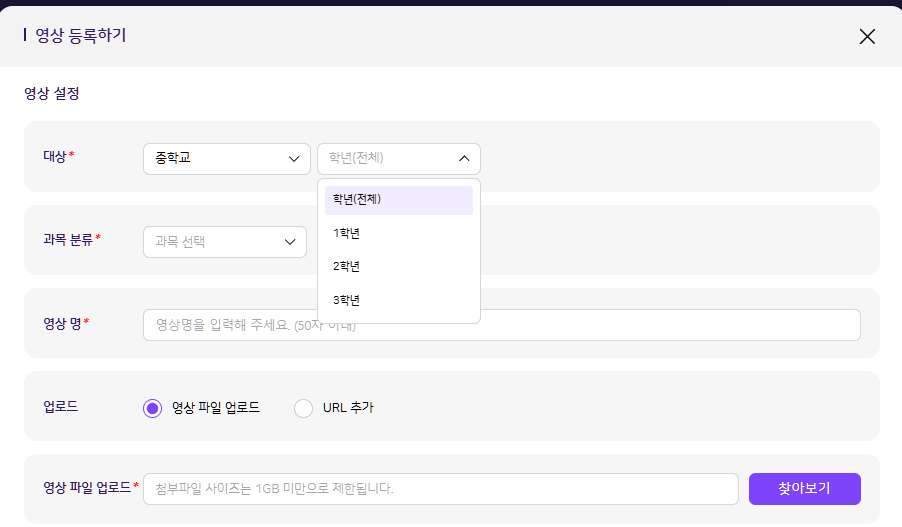The image size is (902, 527).
Task: Pick the highlighted 학년(전체) list option
Action: [x=398, y=199]
